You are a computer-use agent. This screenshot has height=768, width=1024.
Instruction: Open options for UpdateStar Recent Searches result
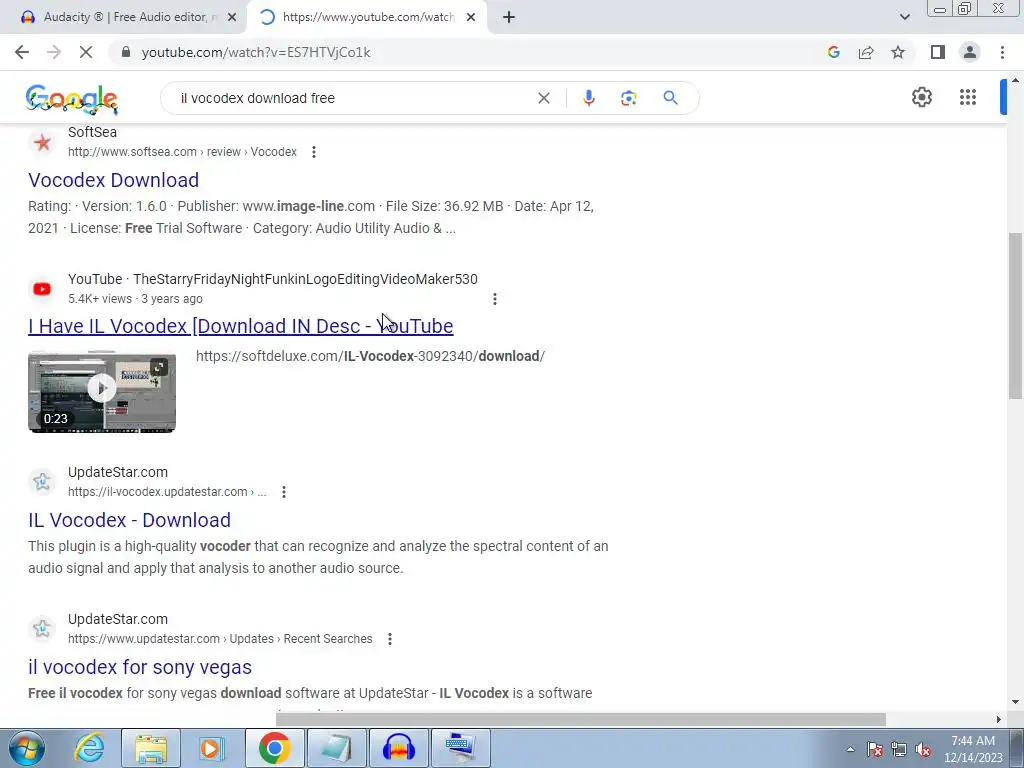tap(389, 639)
